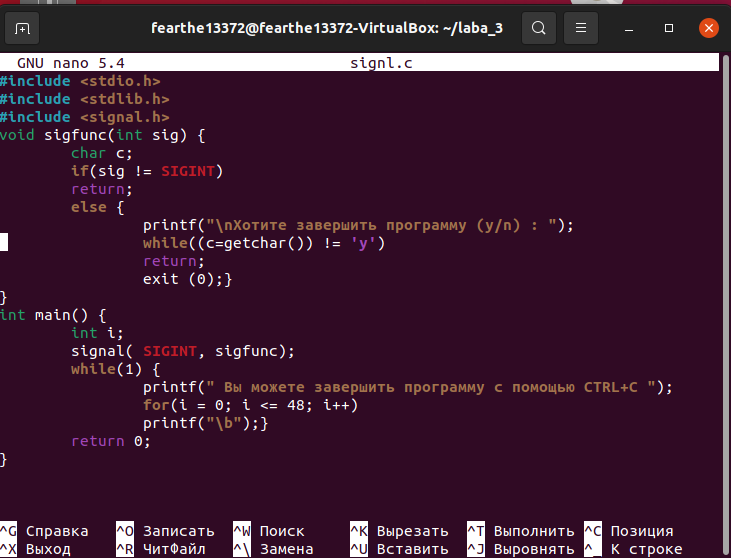
Task: Open the hamburger menu in title bar
Action: coord(580,28)
